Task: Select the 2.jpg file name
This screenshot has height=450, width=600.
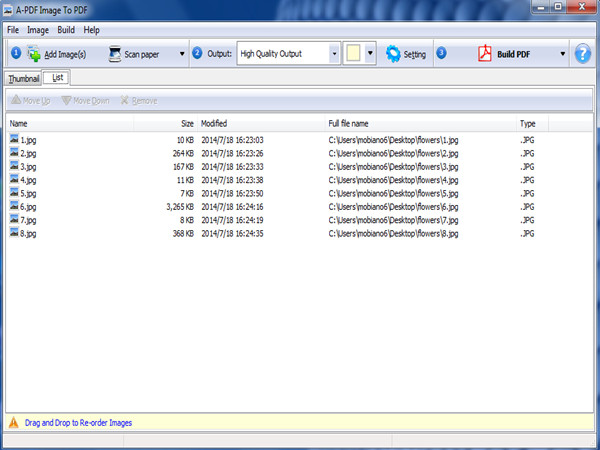Action: (x=28, y=153)
